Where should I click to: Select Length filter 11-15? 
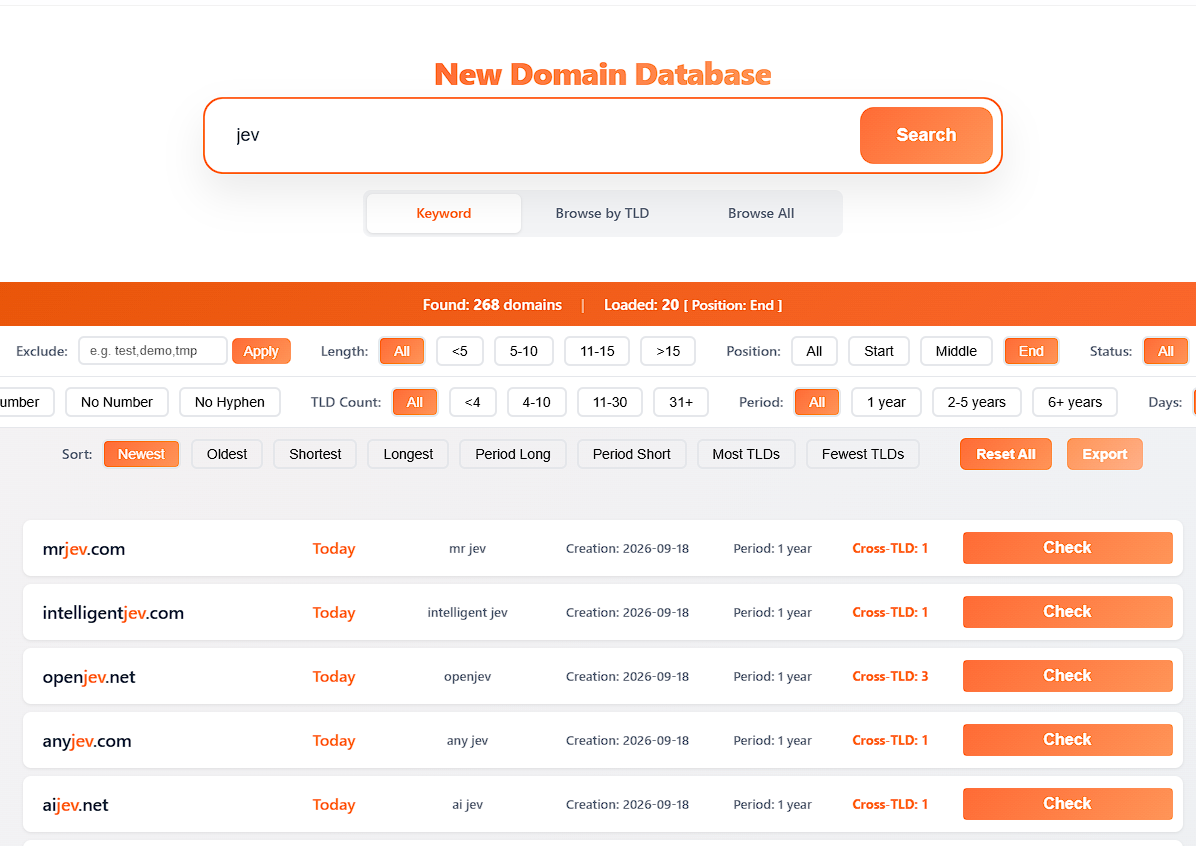[596, 351]
